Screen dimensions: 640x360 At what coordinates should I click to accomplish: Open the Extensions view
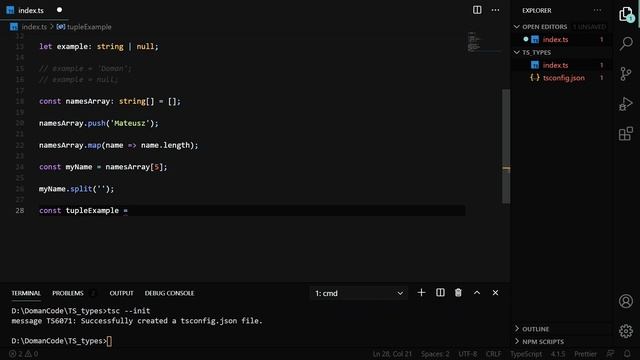point(626,133)
